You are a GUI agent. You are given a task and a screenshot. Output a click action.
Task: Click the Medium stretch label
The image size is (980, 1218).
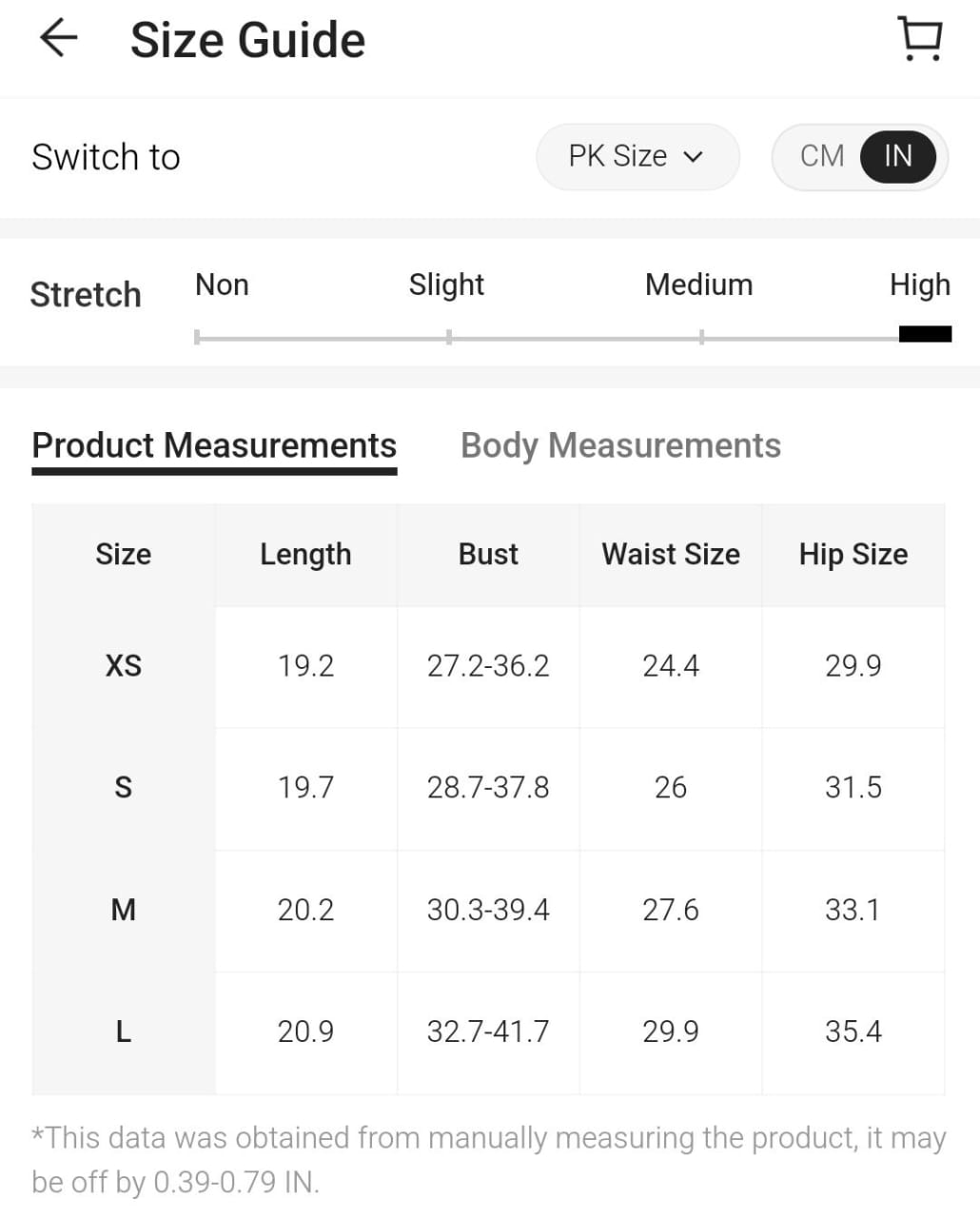point(698,285)
